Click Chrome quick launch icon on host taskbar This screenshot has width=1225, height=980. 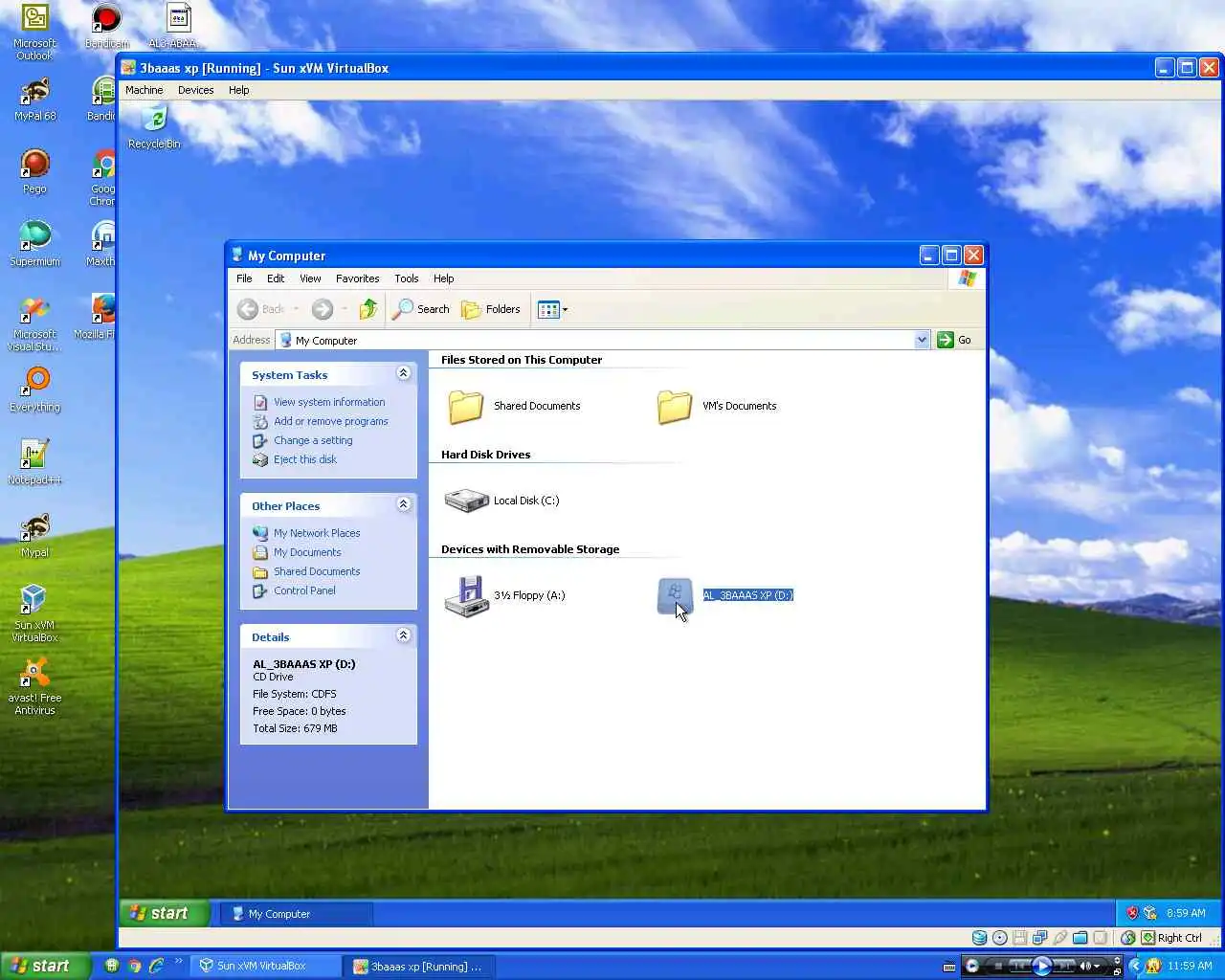pos(134,966)
